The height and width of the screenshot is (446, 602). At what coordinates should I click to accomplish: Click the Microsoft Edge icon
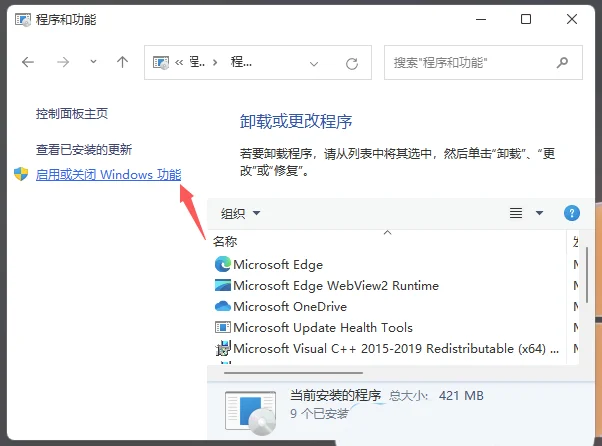(223, 264)
